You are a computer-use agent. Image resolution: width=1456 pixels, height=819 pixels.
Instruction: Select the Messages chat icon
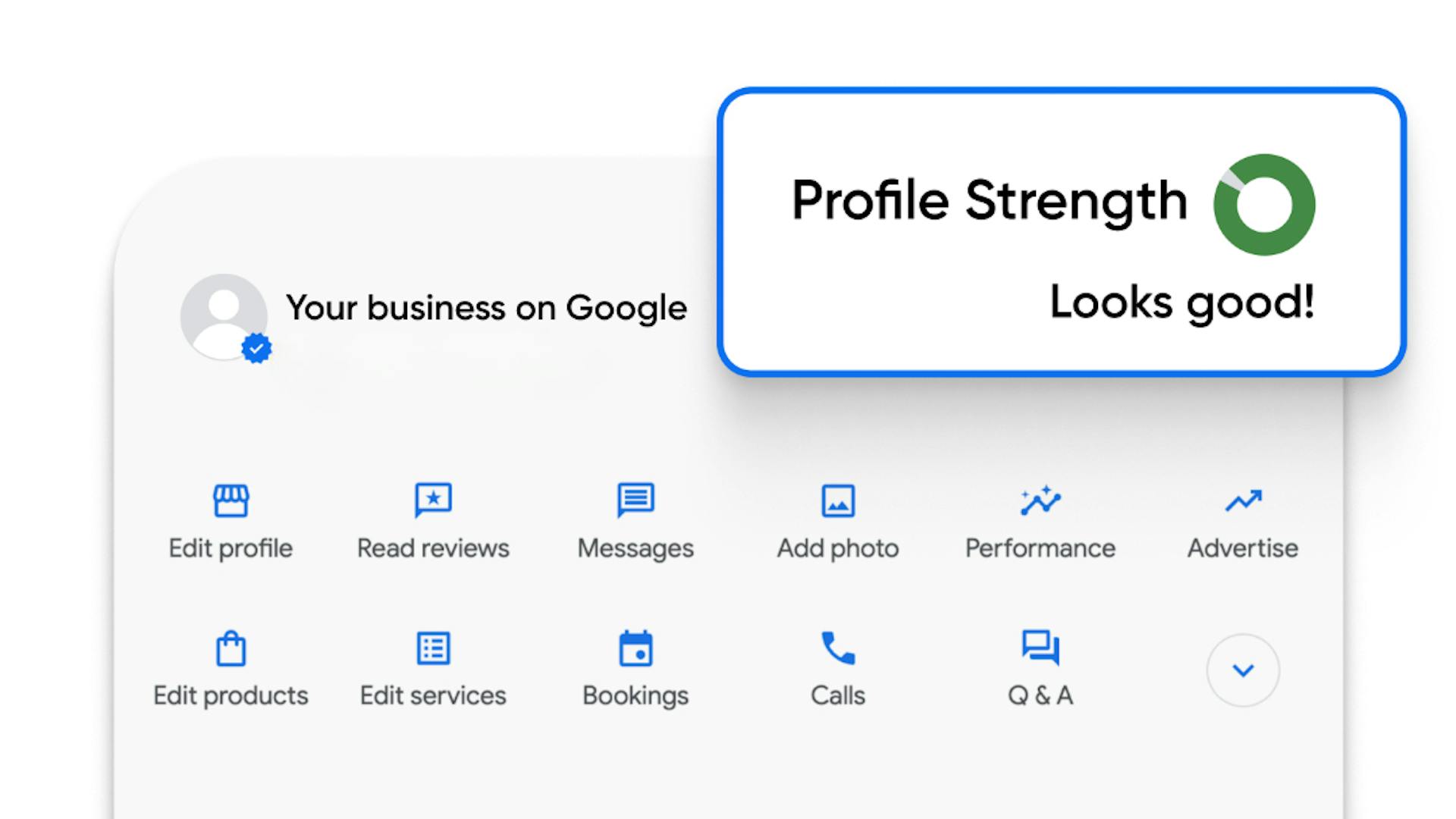[635, 500]
